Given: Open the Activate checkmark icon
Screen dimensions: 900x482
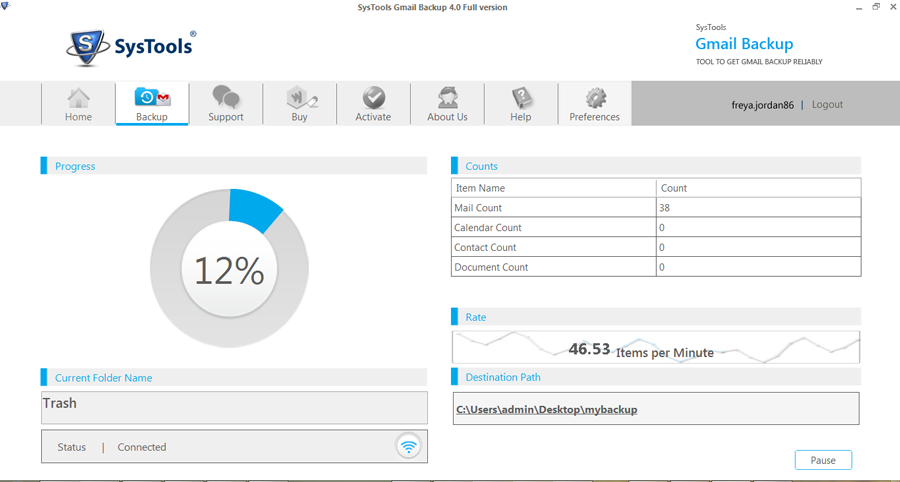Looking at the screenshot, I should 374,98.
